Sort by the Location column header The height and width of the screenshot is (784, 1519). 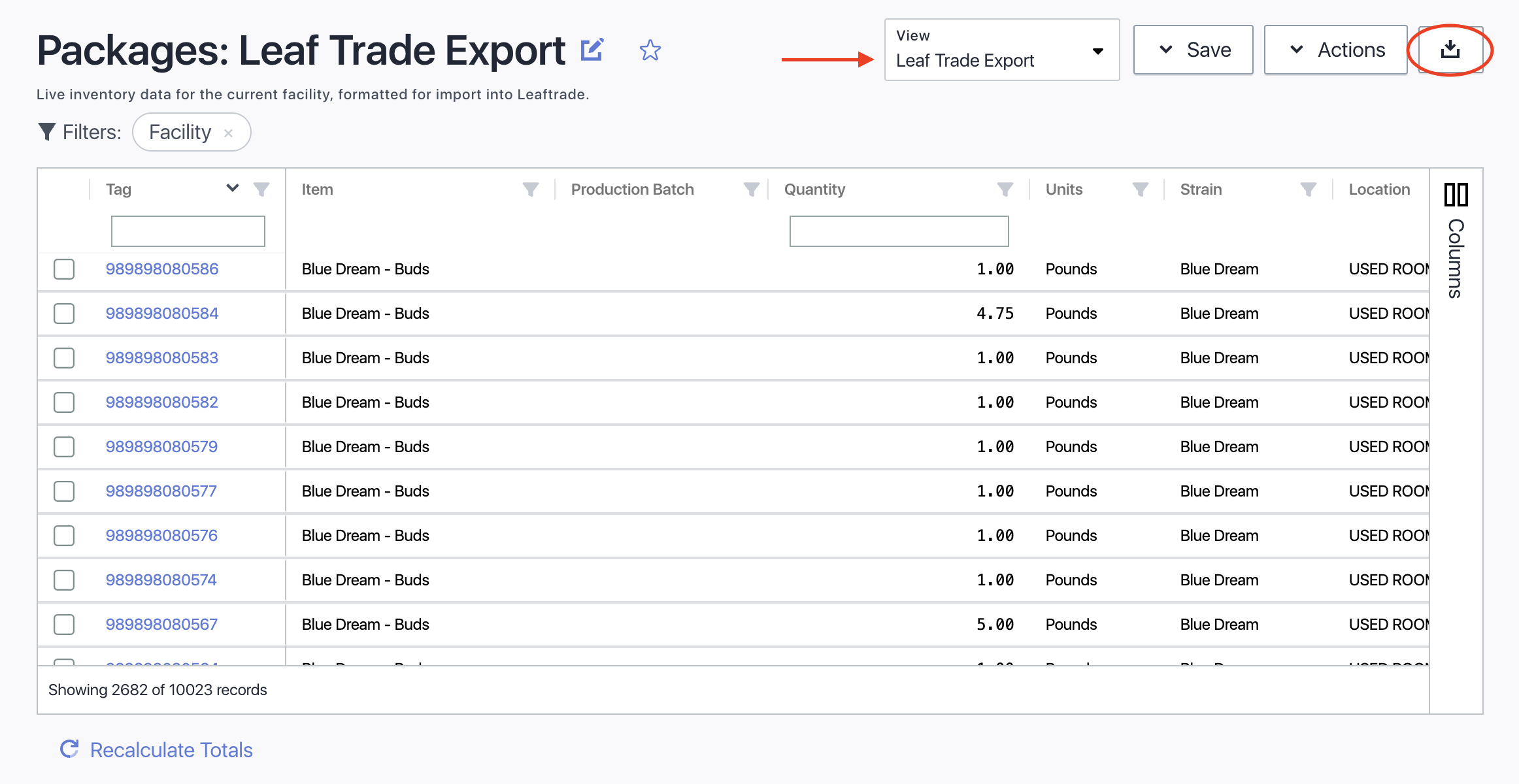click(1380, 189)
